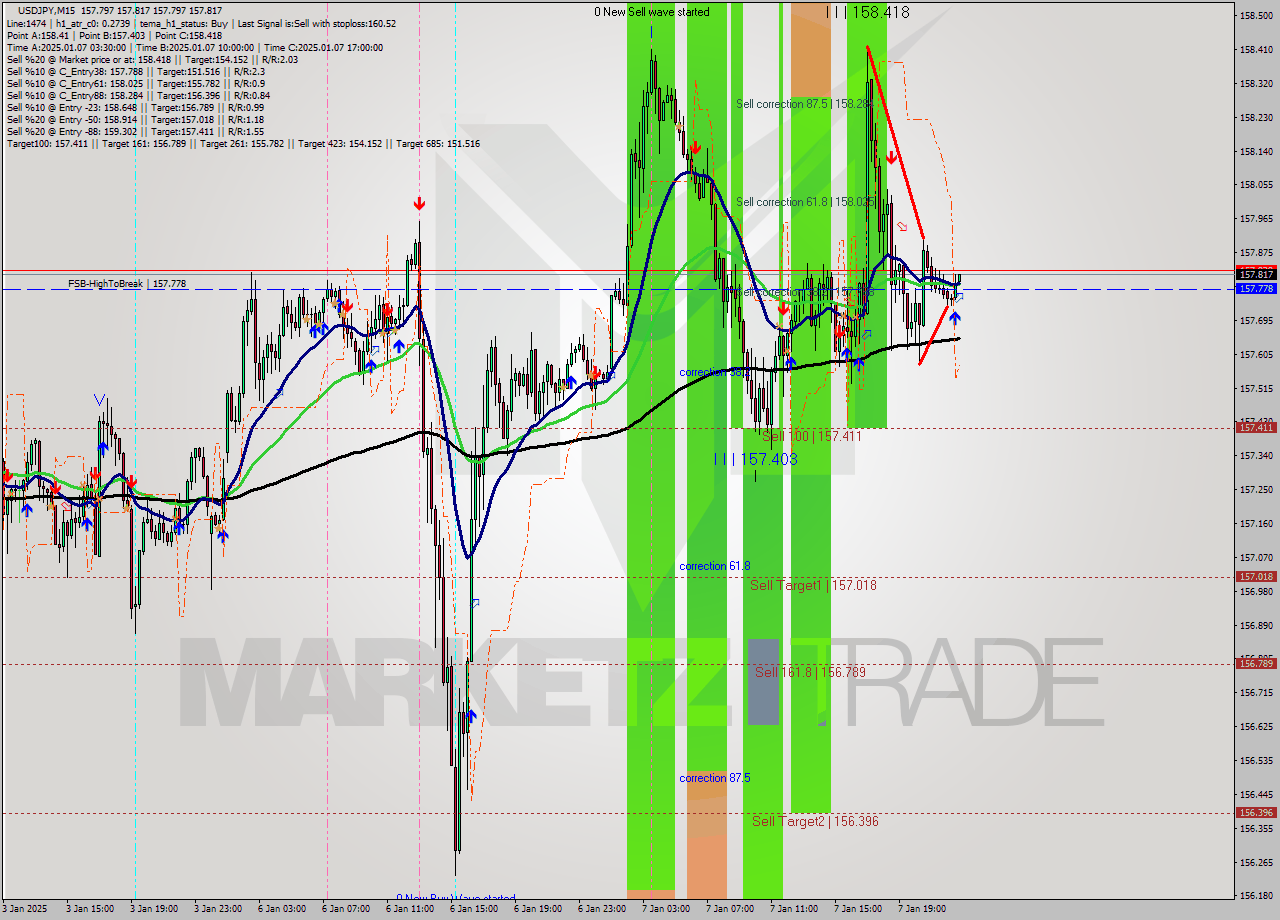Click 'Sell 100 | 157.411' label
Screen dimensions: 1280x920
[812, 437]
